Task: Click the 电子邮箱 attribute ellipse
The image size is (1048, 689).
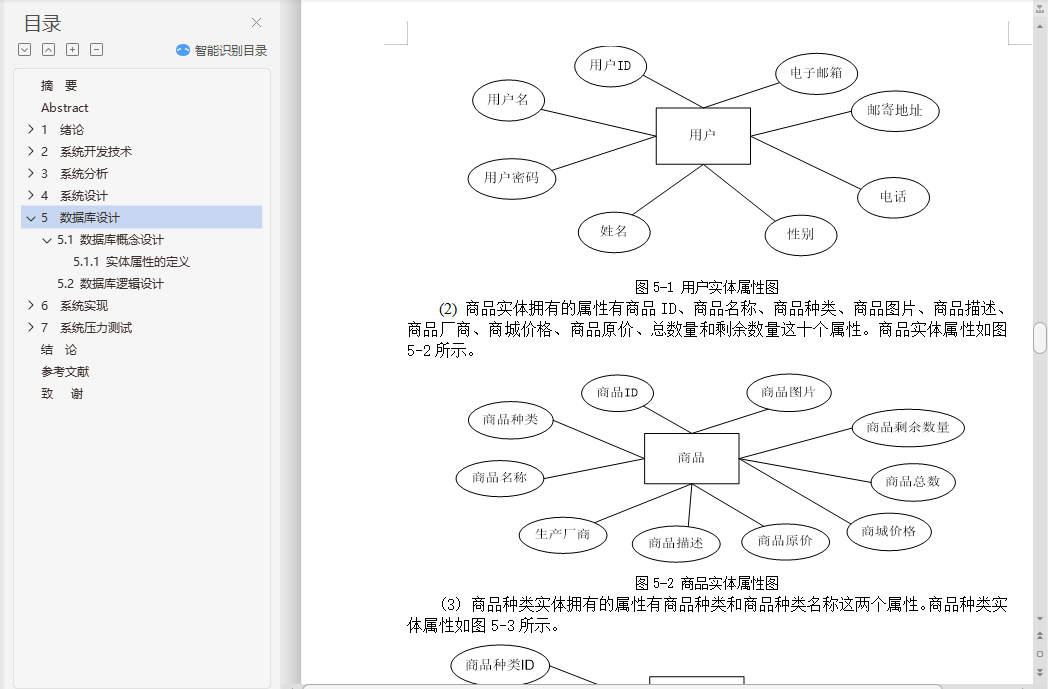Action: (816, 73)
